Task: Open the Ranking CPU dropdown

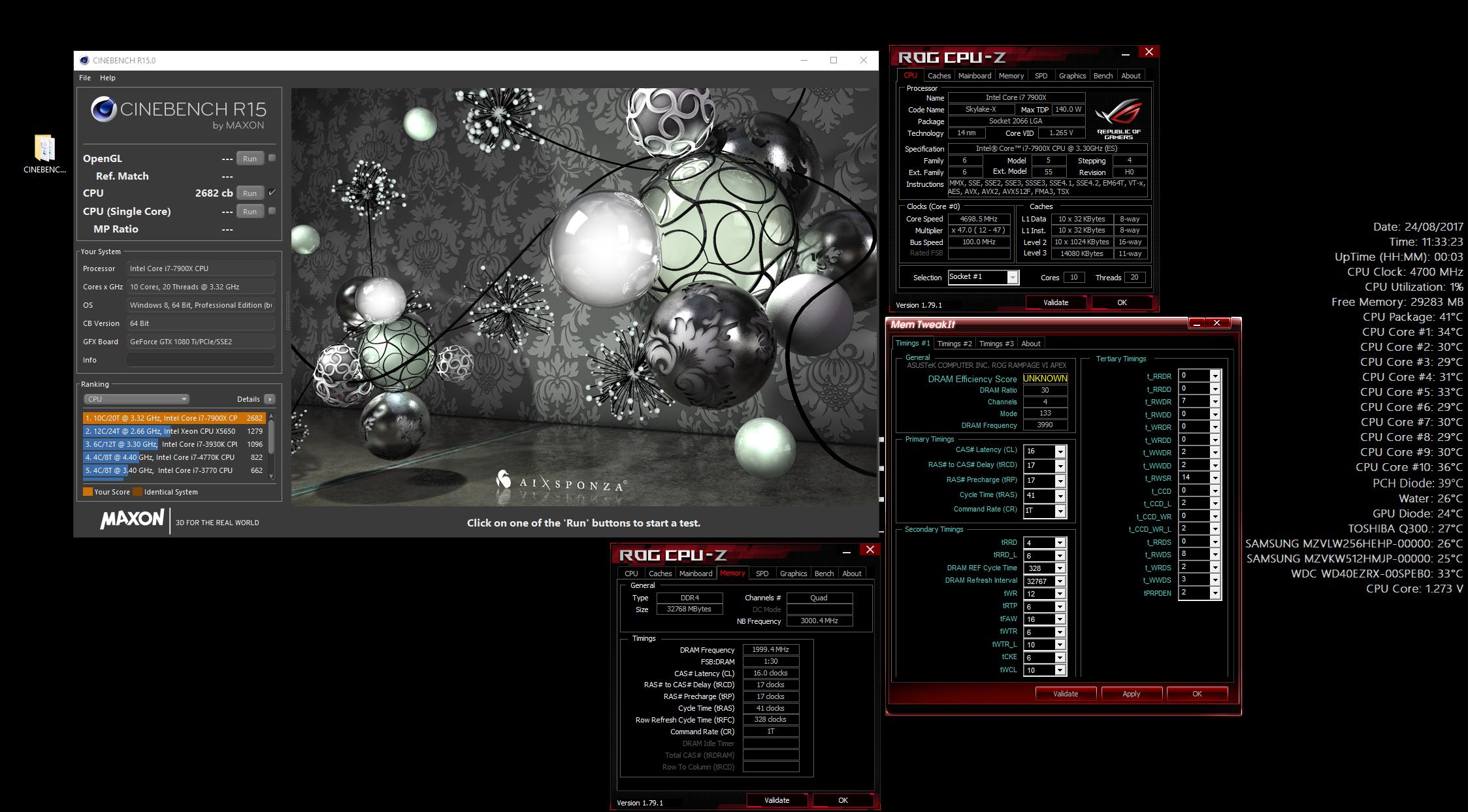Action: point(136,399)
